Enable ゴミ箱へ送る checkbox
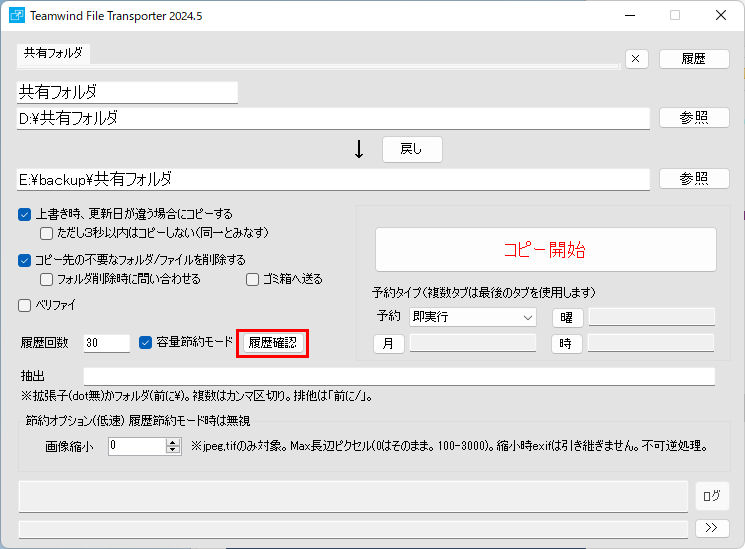This screenshot has width=745, height=549. click(253, 279)
